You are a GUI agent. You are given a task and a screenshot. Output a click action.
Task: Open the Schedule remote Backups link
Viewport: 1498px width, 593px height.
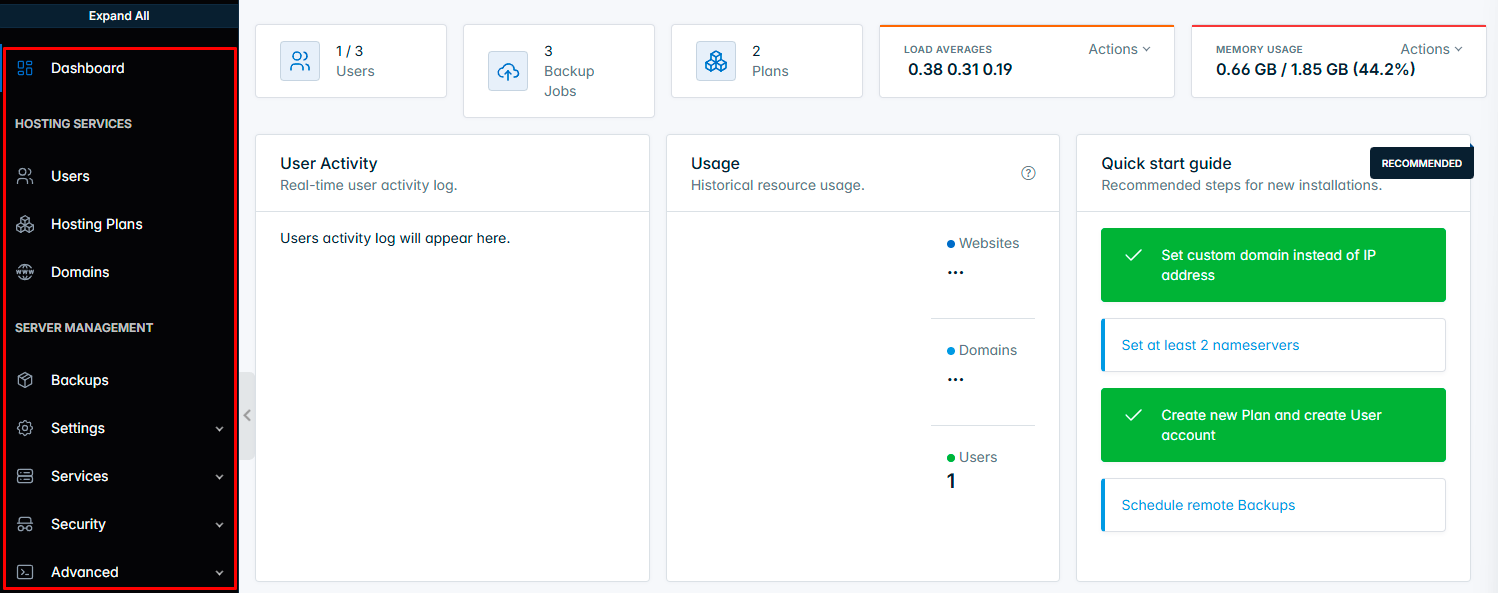(1208, 505)
